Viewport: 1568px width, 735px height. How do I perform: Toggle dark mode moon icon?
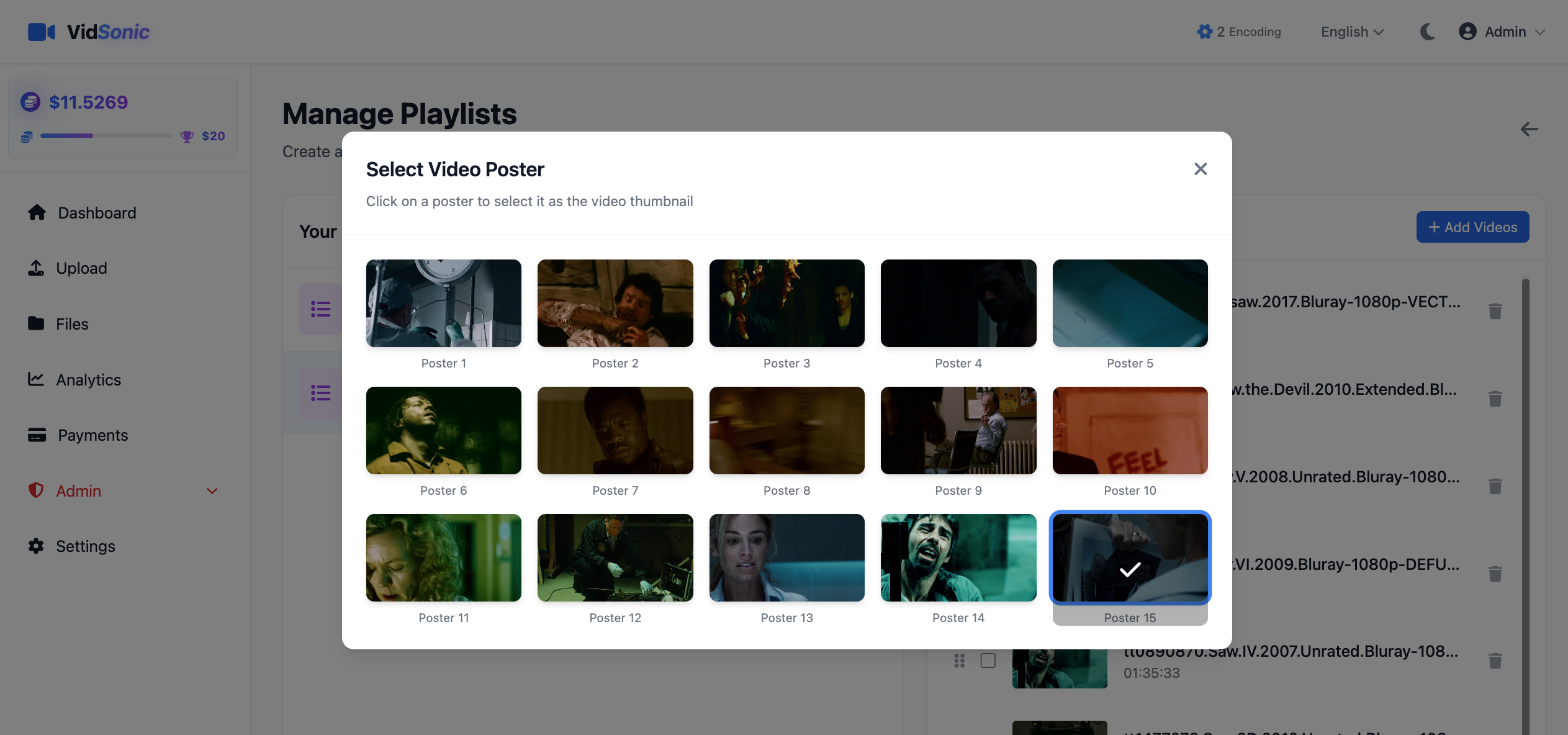[x=1427, y=32]
